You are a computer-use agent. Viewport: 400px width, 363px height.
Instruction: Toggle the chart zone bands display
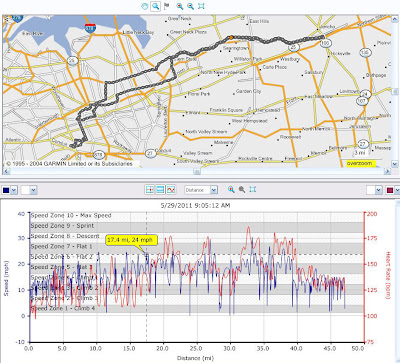click(x=160, y=190)
